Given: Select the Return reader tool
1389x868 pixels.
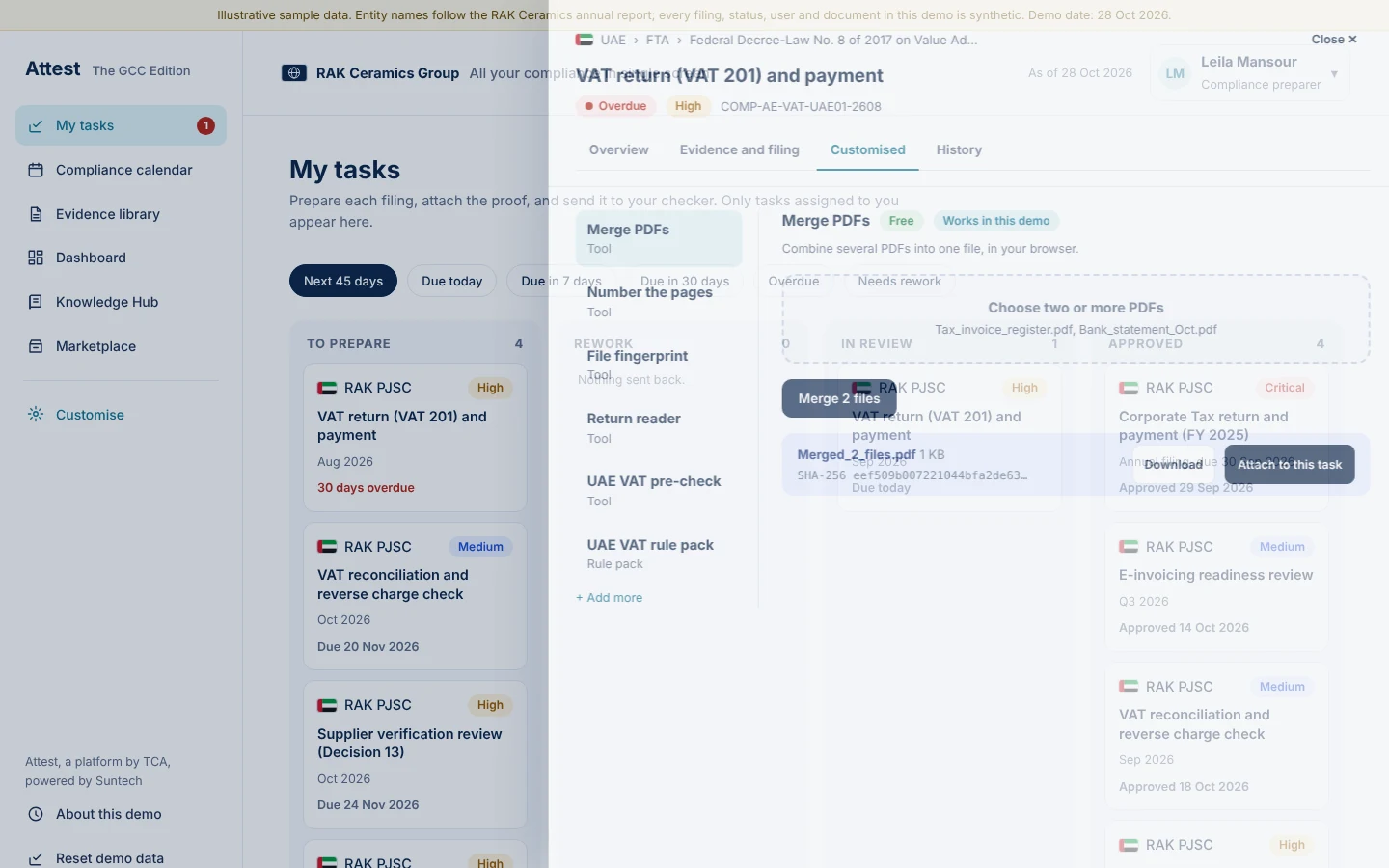Looking at the screenshot, I should click(659, 427).
